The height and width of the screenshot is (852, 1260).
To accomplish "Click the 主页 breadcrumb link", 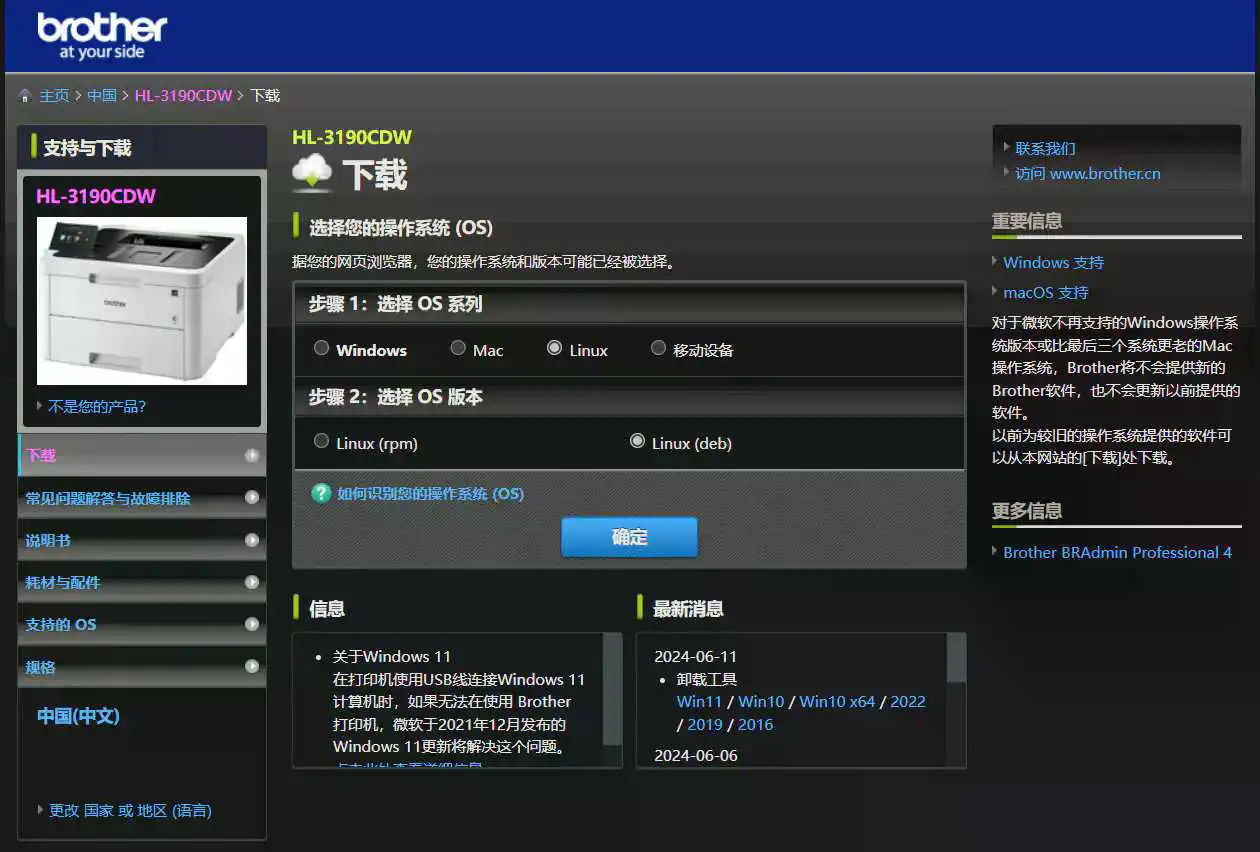I will coord(54,96).
